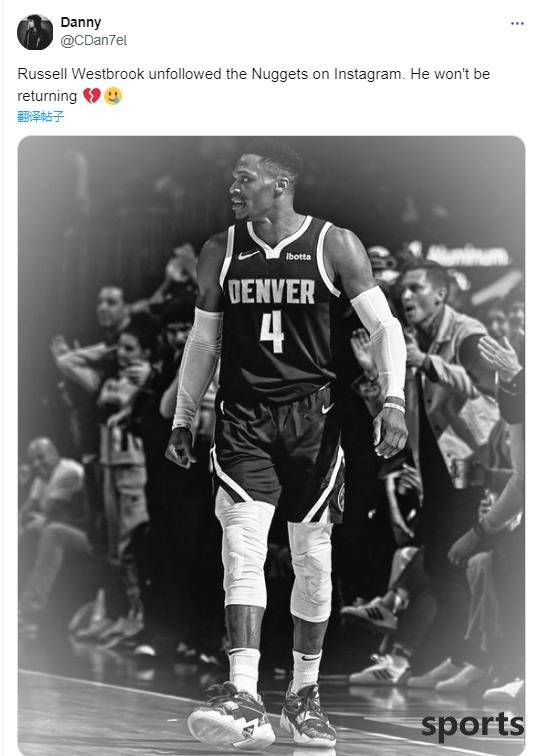Click the broken heart emoji

[92, 96]
